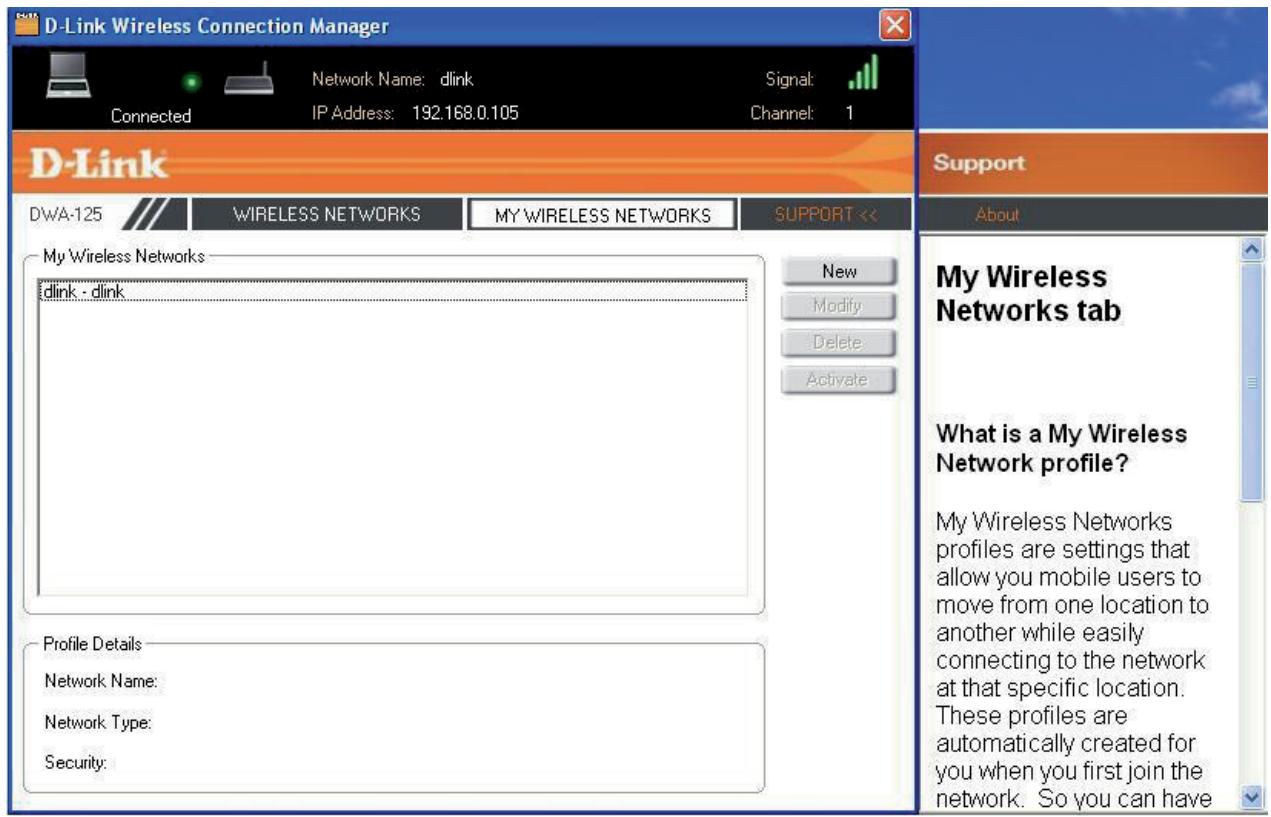1271x817 pixels.
Task: Click the scroll down arrow in Support pane
Action: 1251,797
